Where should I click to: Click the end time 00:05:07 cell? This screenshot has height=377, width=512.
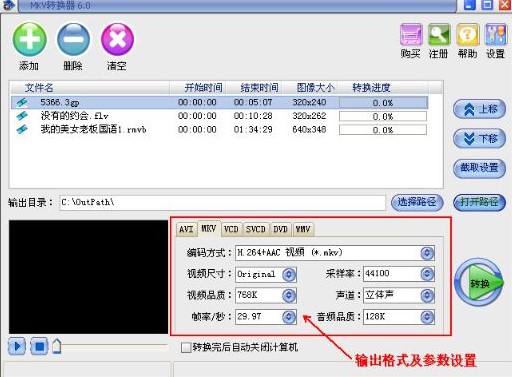(253, 102)
